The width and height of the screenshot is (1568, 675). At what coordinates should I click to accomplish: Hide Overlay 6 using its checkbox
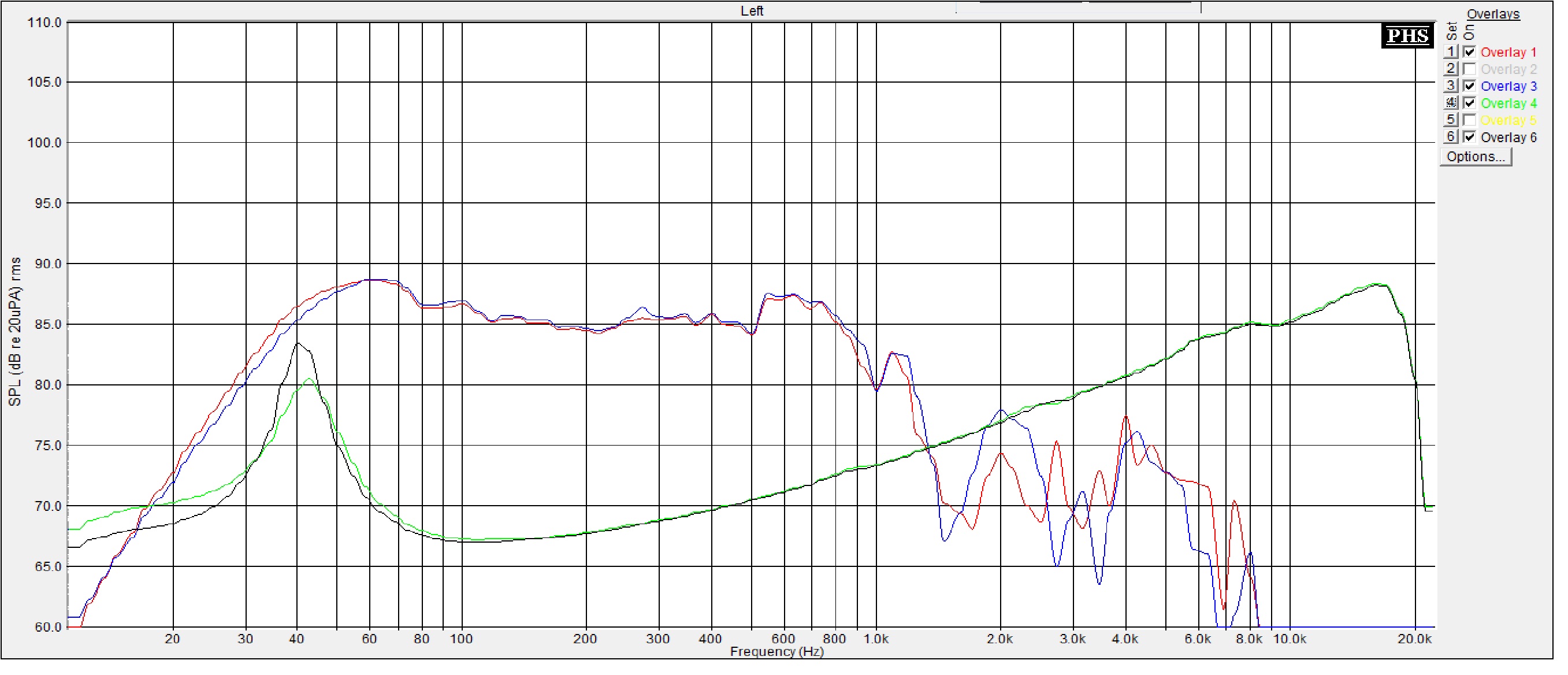[1469, 138]
